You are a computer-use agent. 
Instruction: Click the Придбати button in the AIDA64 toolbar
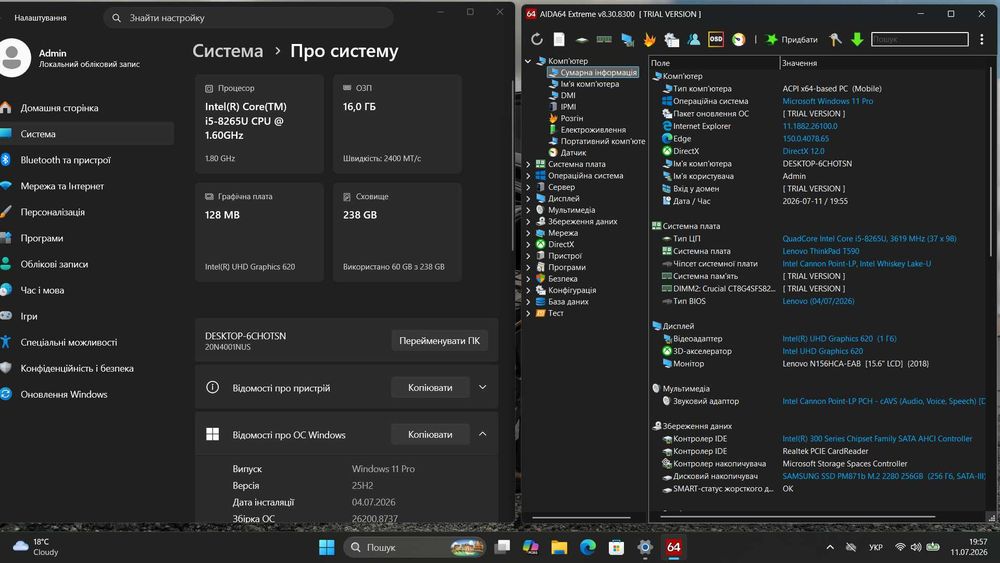coord(791,40)
